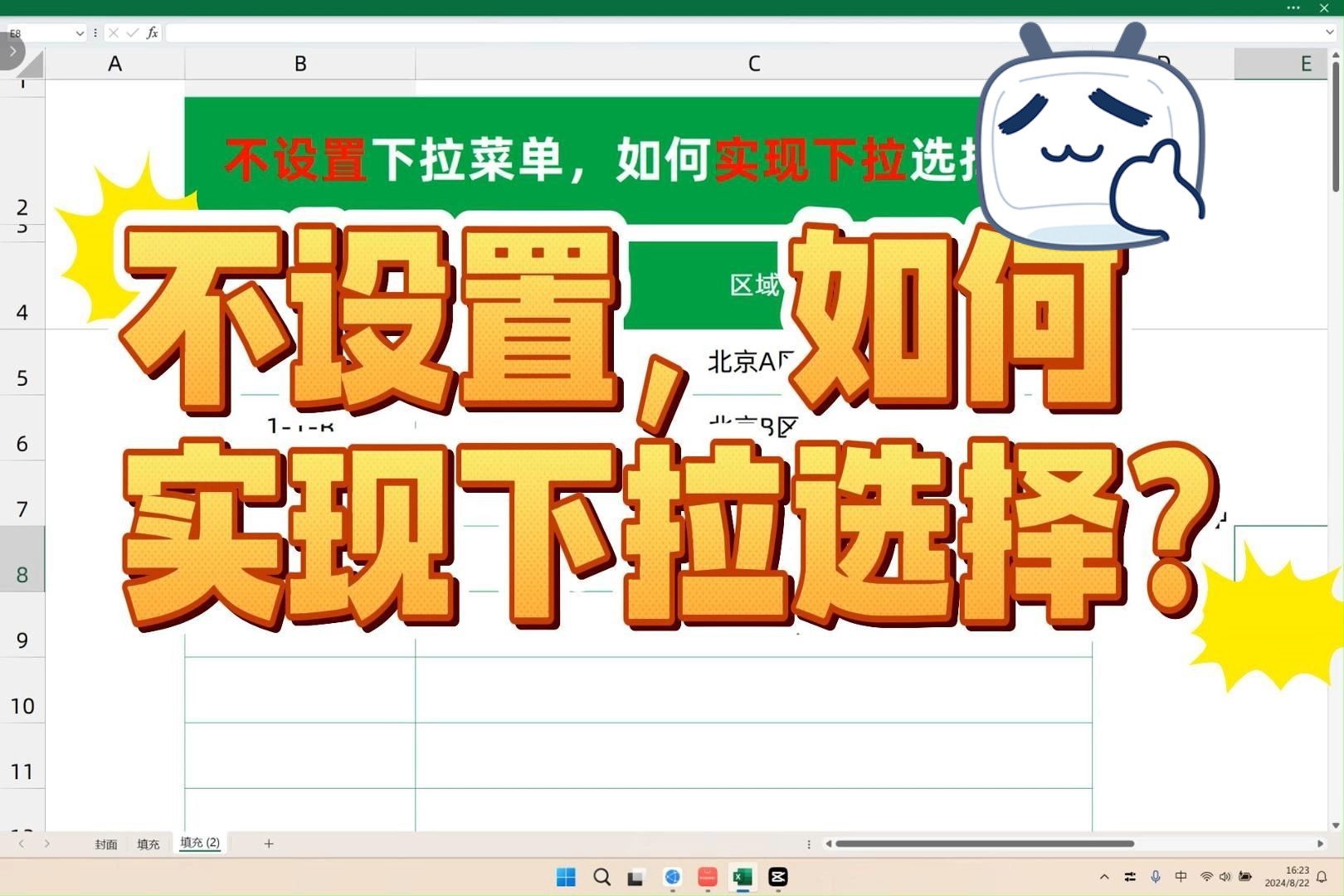This screenshot has width=1344, height=896.
Task: Click vertical scrollbar down arrow
Action: coord(1336,825)
